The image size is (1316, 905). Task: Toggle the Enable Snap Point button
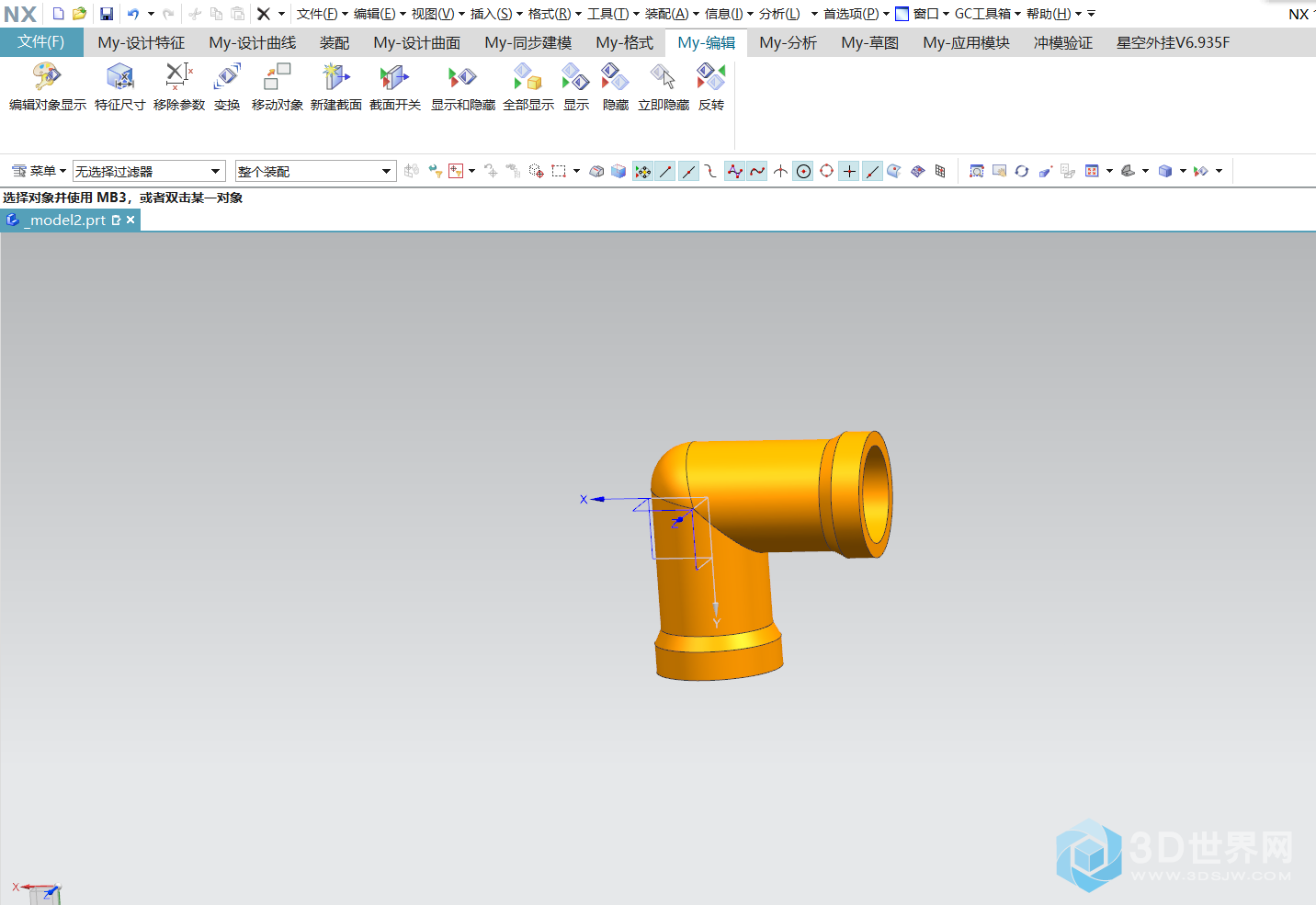tap(642, 171)
